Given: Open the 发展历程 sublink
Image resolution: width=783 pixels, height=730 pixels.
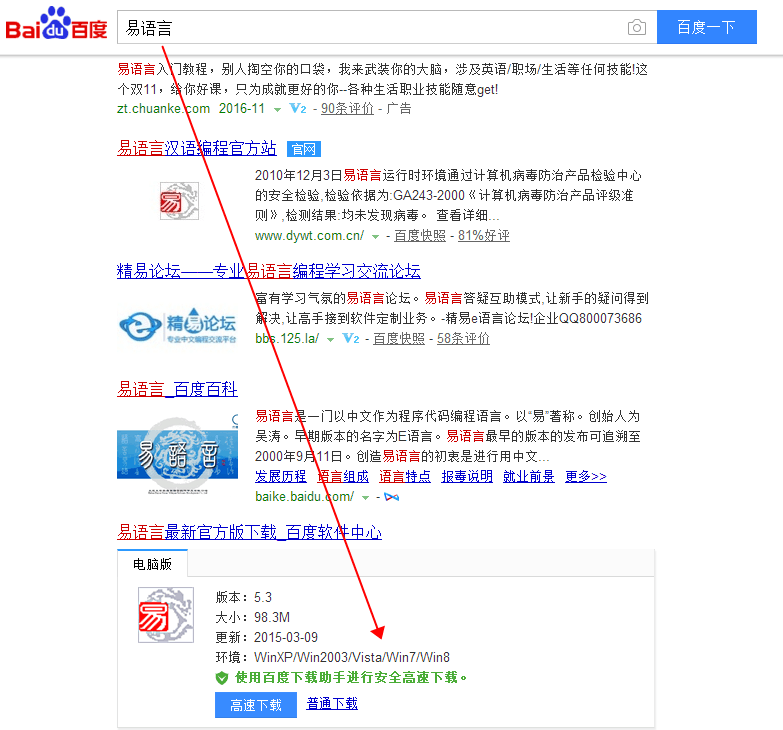Looking at the screenshot, I should (281, 476).
